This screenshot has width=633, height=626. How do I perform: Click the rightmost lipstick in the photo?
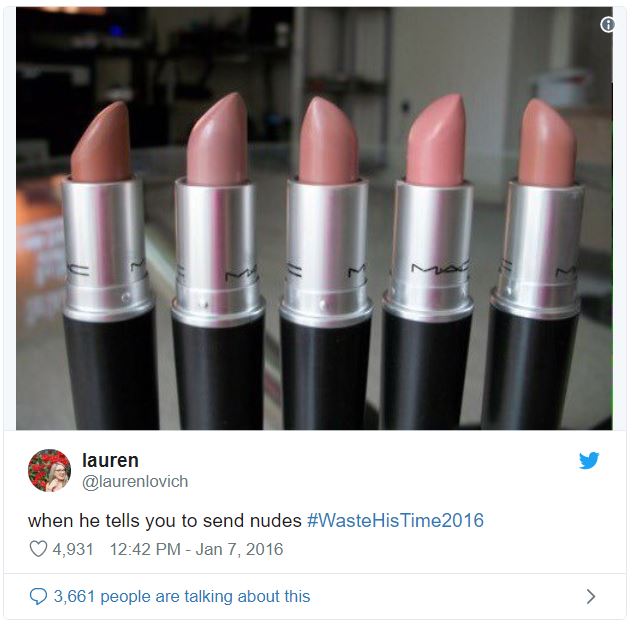[x=537, y=264]
